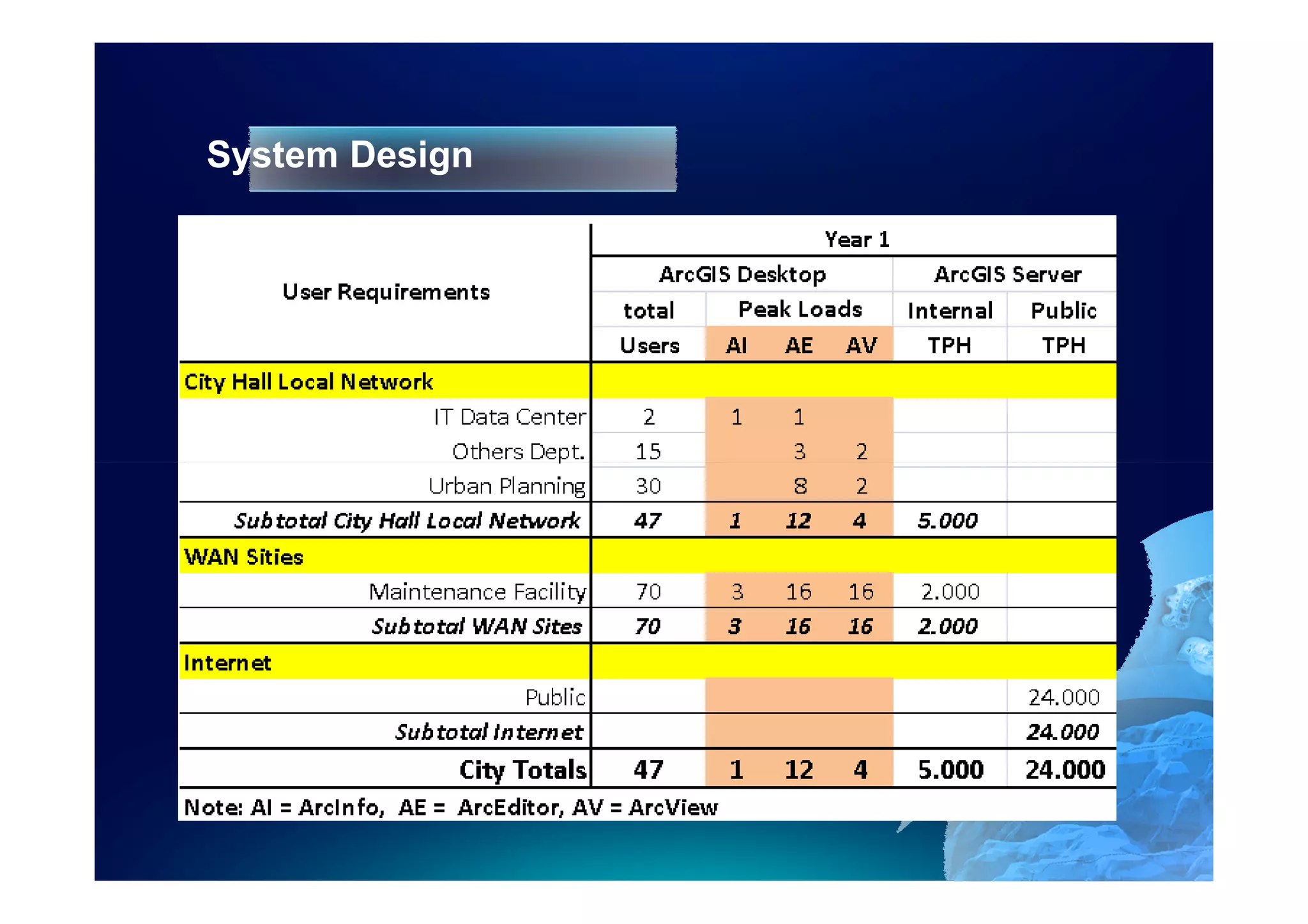Click 2.000 in Maintenance Facility row
The width and height of the screenshot is (1308, 924).
coord(950,592)
